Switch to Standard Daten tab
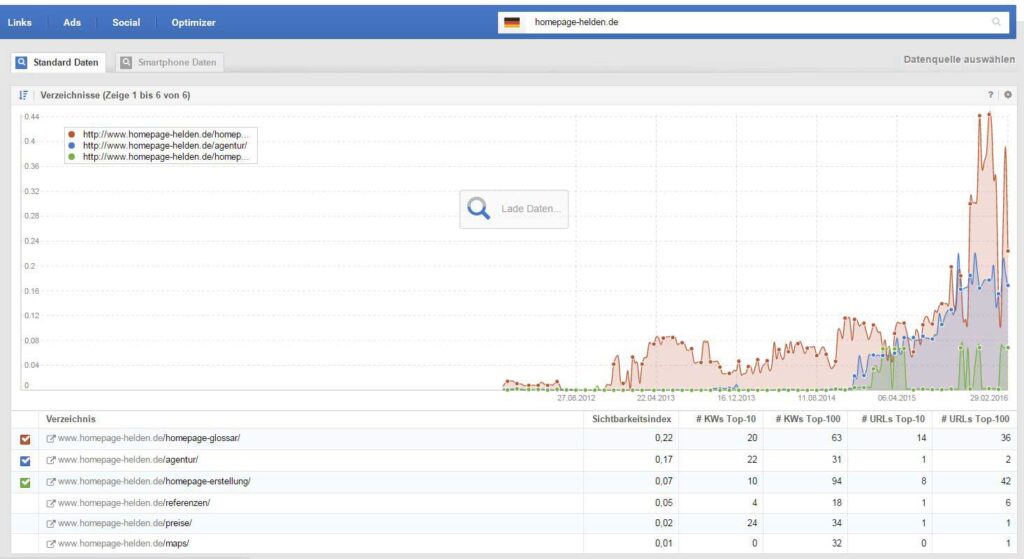 57,62
